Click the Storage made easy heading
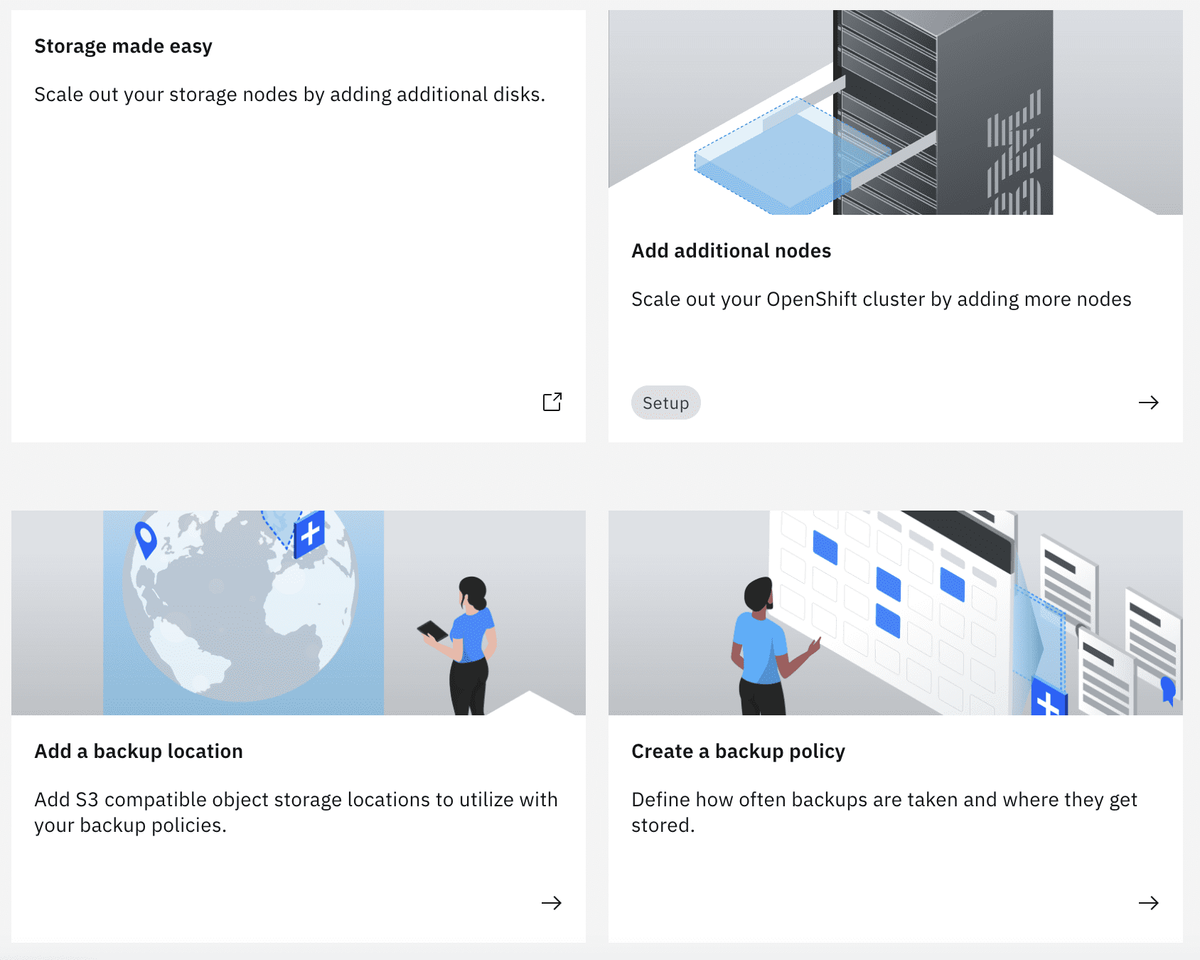This screenshot has height=960, width=1200. (123, 46)
